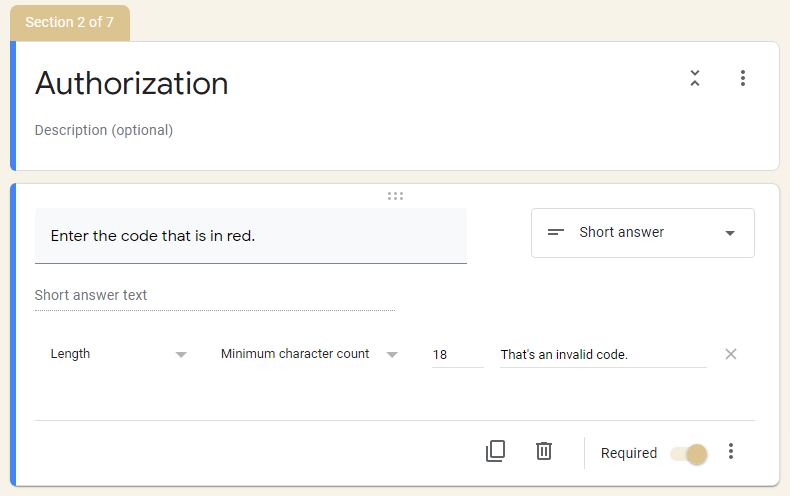
Task: Open the Minimum character count dropdown
Action: [309, 354]
